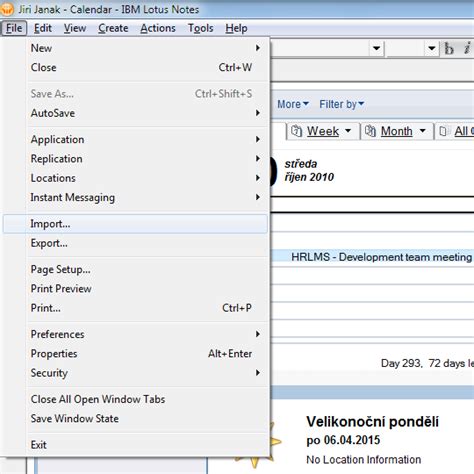Open HRLMS Development team meeting entry
The height and width of the screenshot is (474, 474).
pos(381,257)
